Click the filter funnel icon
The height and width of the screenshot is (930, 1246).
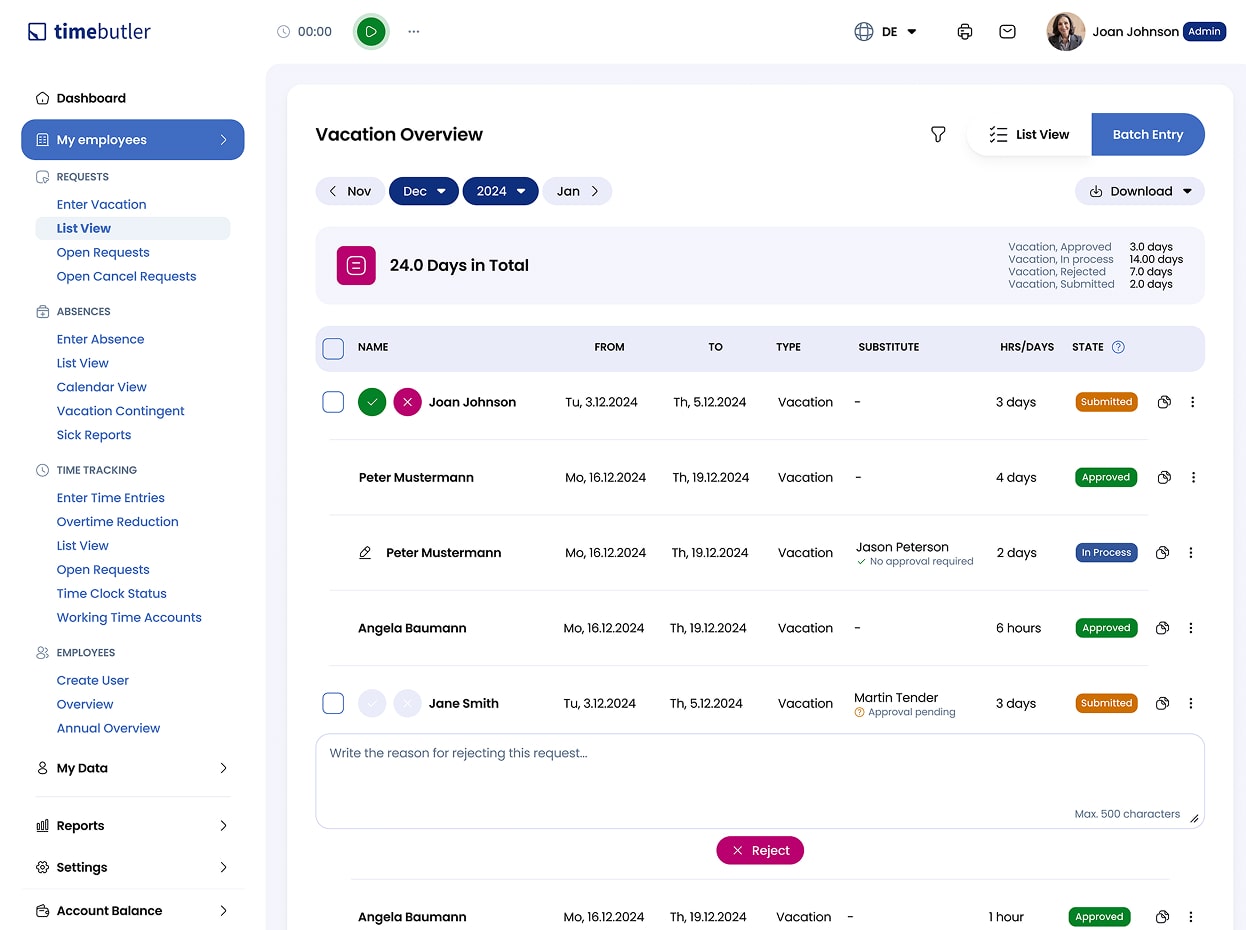tap(938, 134)
